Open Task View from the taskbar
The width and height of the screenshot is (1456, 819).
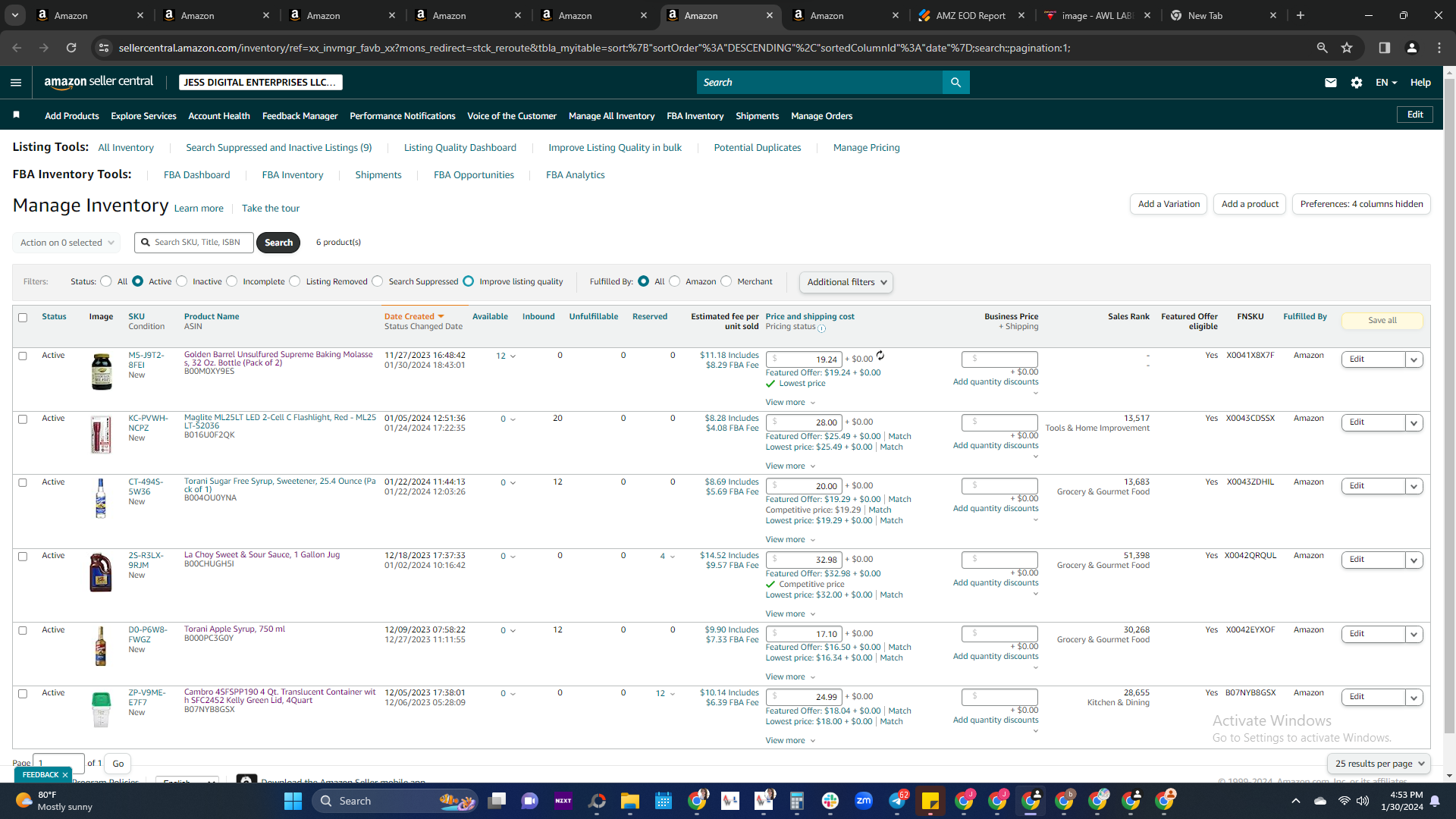pos(497,801)
